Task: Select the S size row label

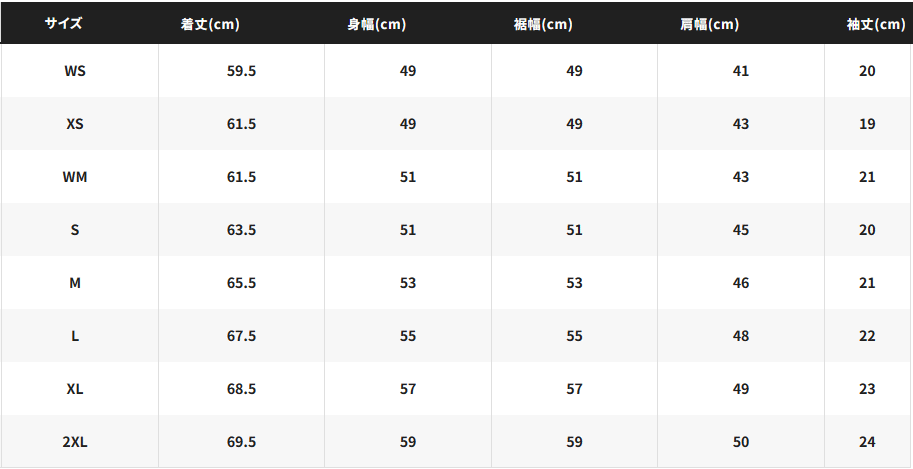Action: point(75,230)
